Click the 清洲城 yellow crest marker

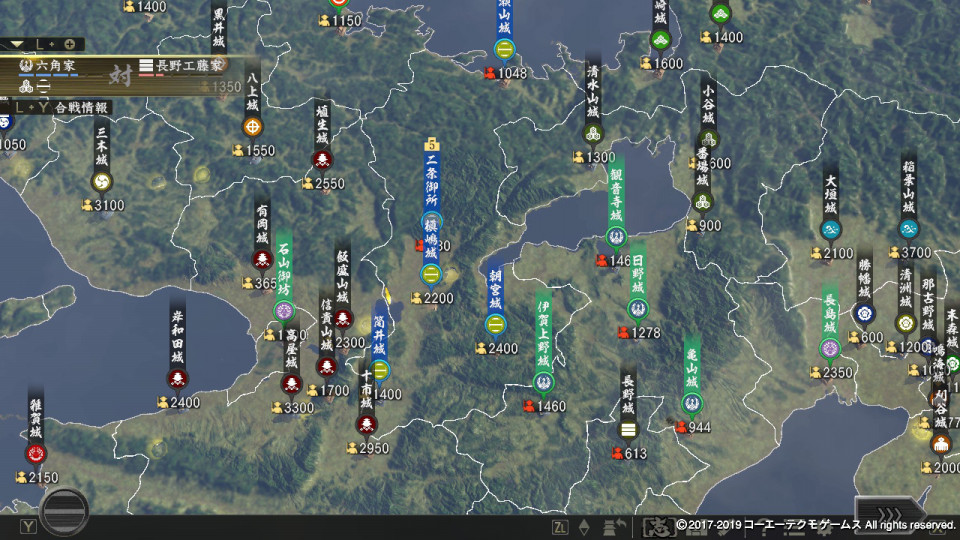pyautogui.click(x=906, y=323)
